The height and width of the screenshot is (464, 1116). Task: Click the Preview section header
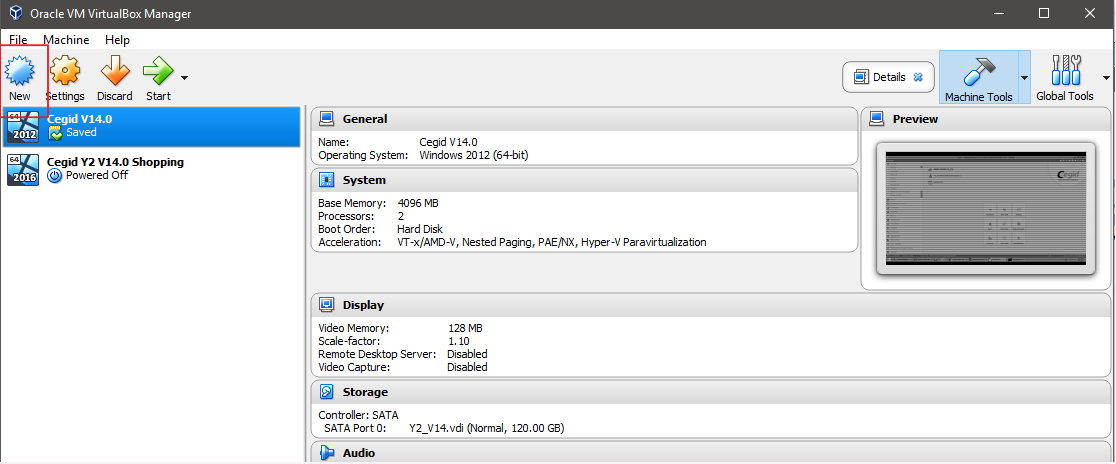(986, 119)
